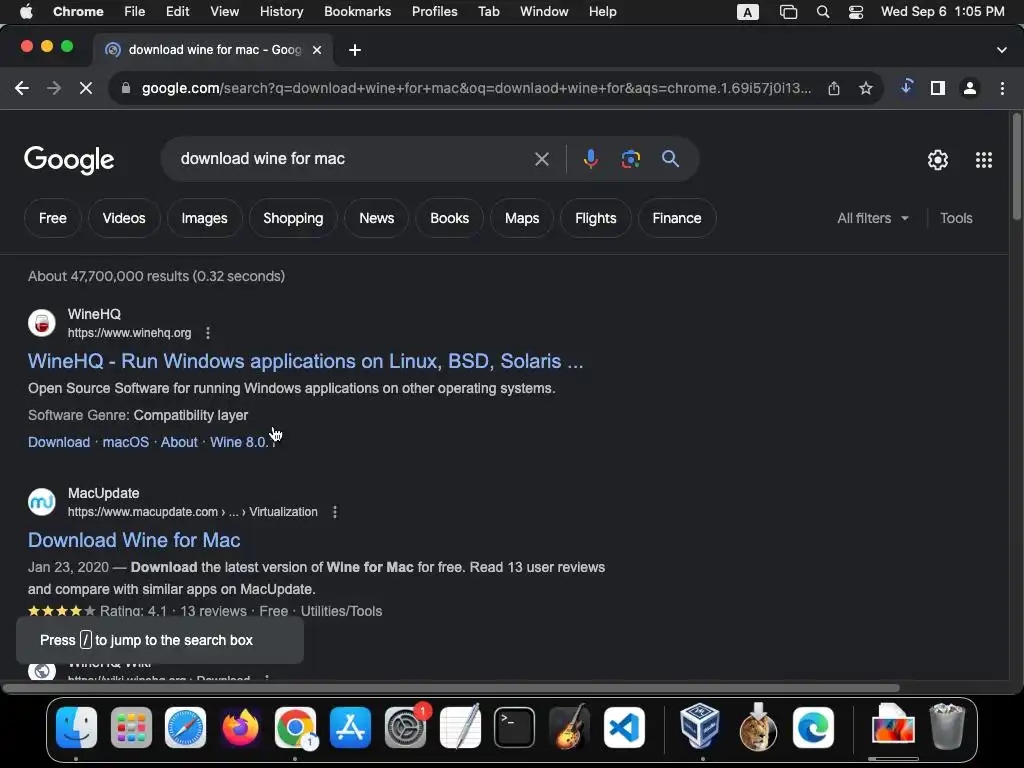1024x768 pixels.
Task: Open more options for MacUpdate result
Action: tap(334, 512)
